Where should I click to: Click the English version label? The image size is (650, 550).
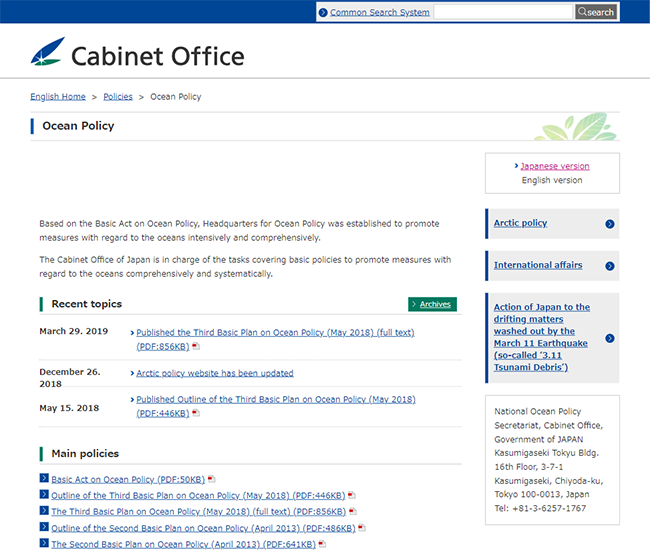pyautogui.click(x=552, y=180)
